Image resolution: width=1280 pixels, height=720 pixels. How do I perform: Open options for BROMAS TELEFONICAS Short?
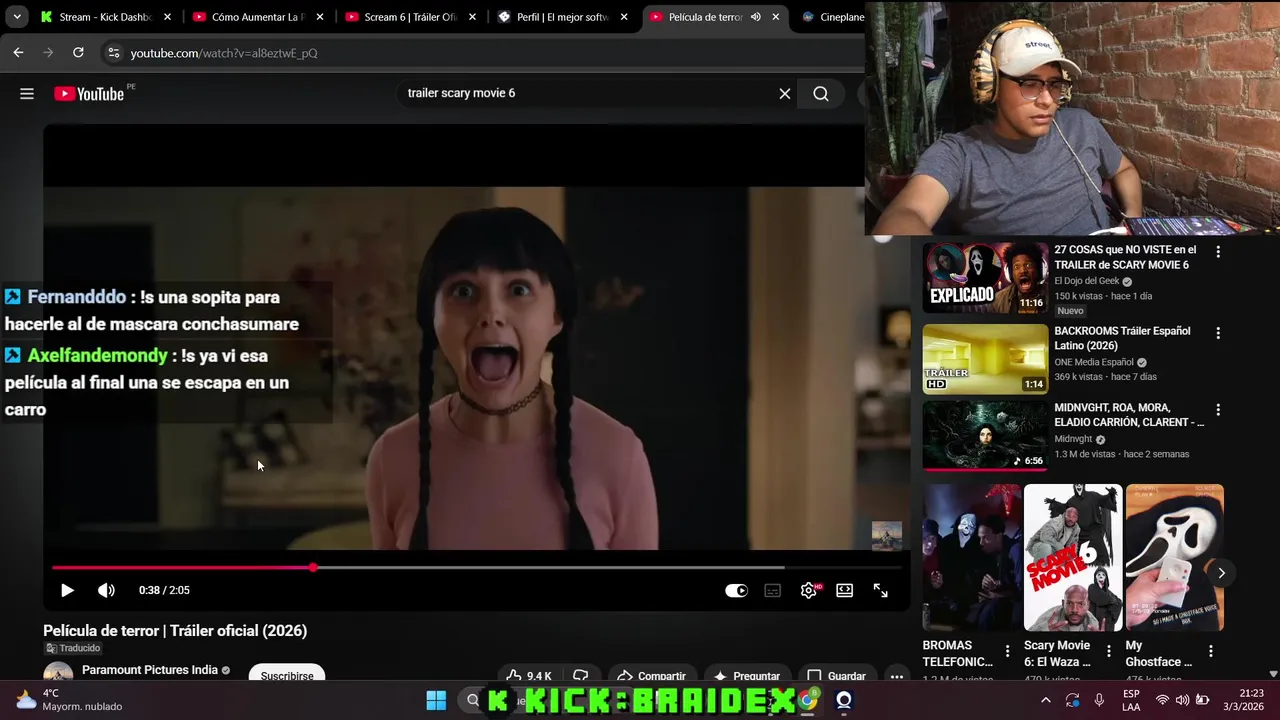(1007, 651)
